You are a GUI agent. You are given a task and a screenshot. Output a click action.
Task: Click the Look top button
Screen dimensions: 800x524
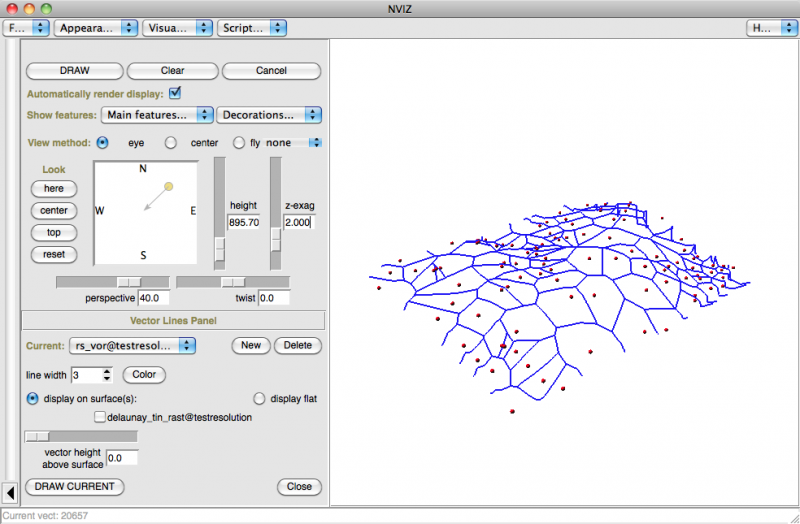[54, 232]
